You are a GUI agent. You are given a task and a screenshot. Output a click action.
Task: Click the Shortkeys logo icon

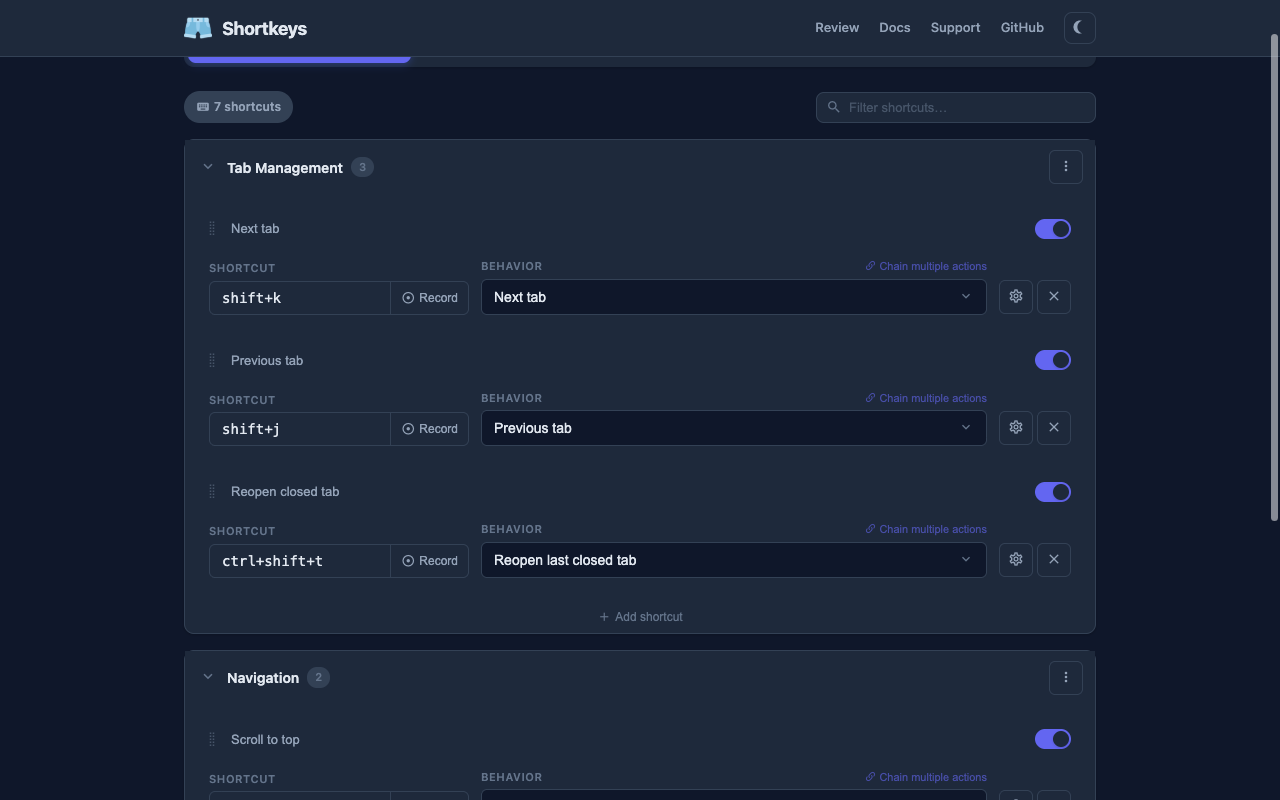(198, 28)
